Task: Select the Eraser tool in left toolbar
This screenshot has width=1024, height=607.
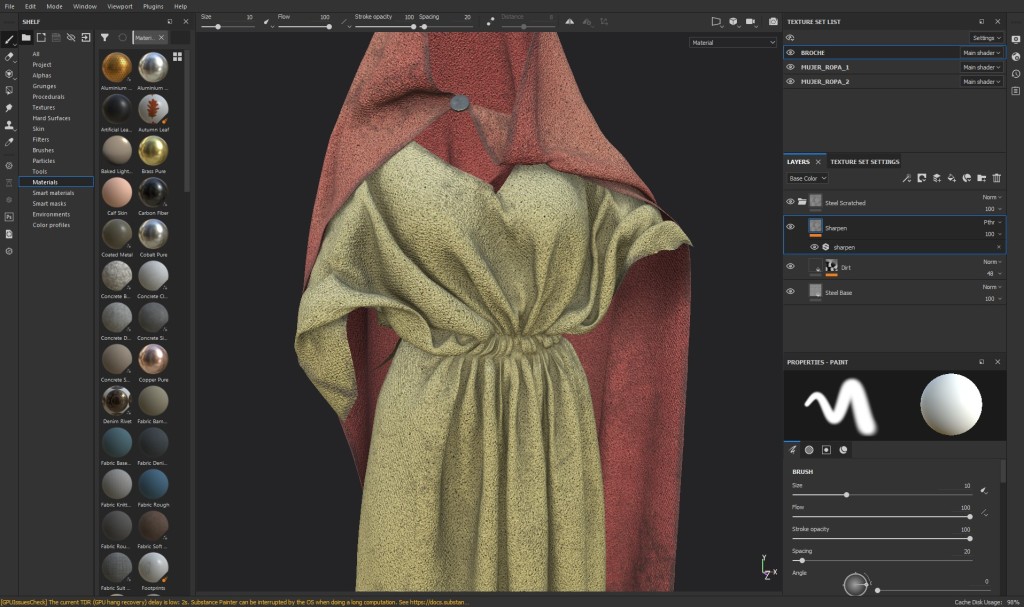Action: [x=9, y=57]
